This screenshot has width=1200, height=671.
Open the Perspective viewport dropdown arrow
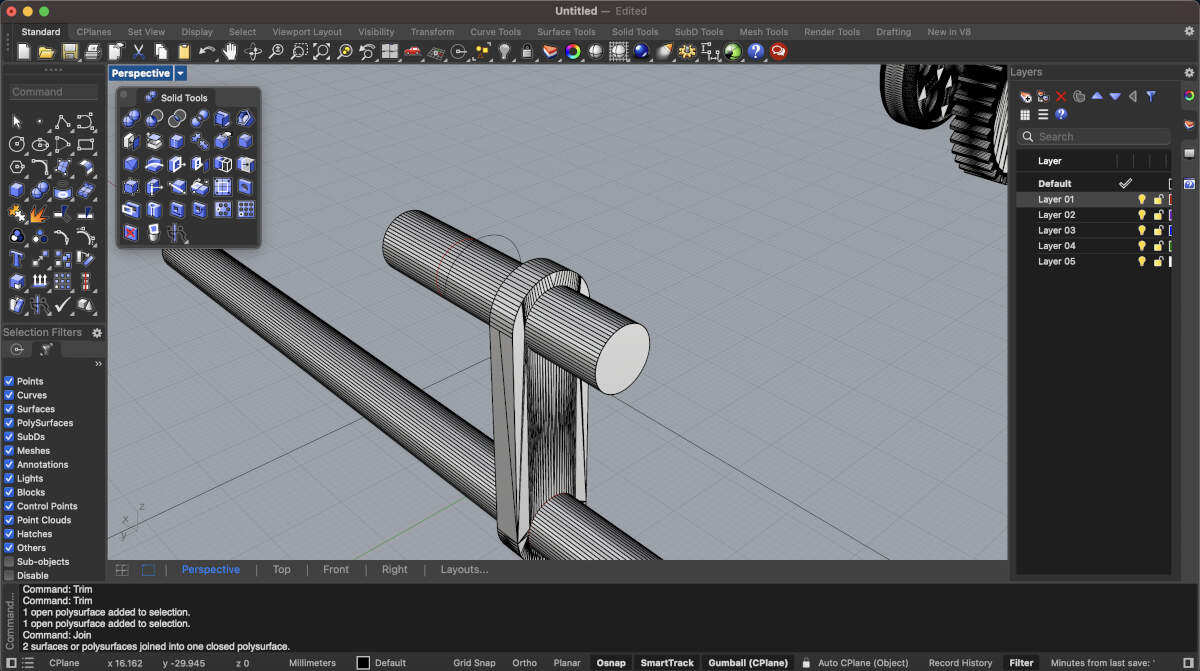[x=180, y=73]
